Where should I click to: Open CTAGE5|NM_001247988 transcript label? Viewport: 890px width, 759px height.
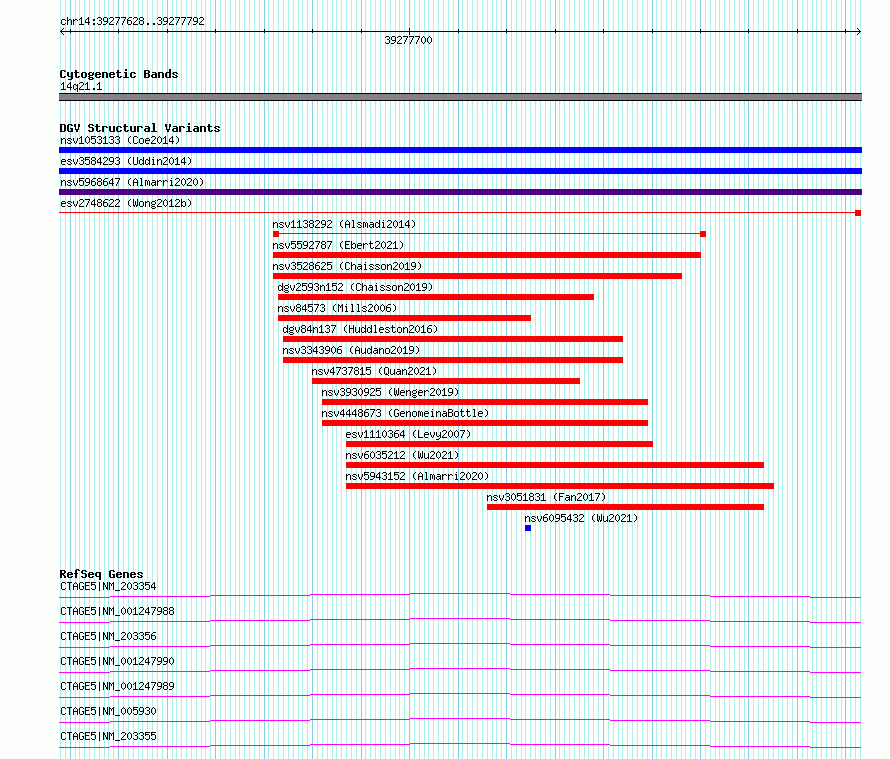click(117, 611)
